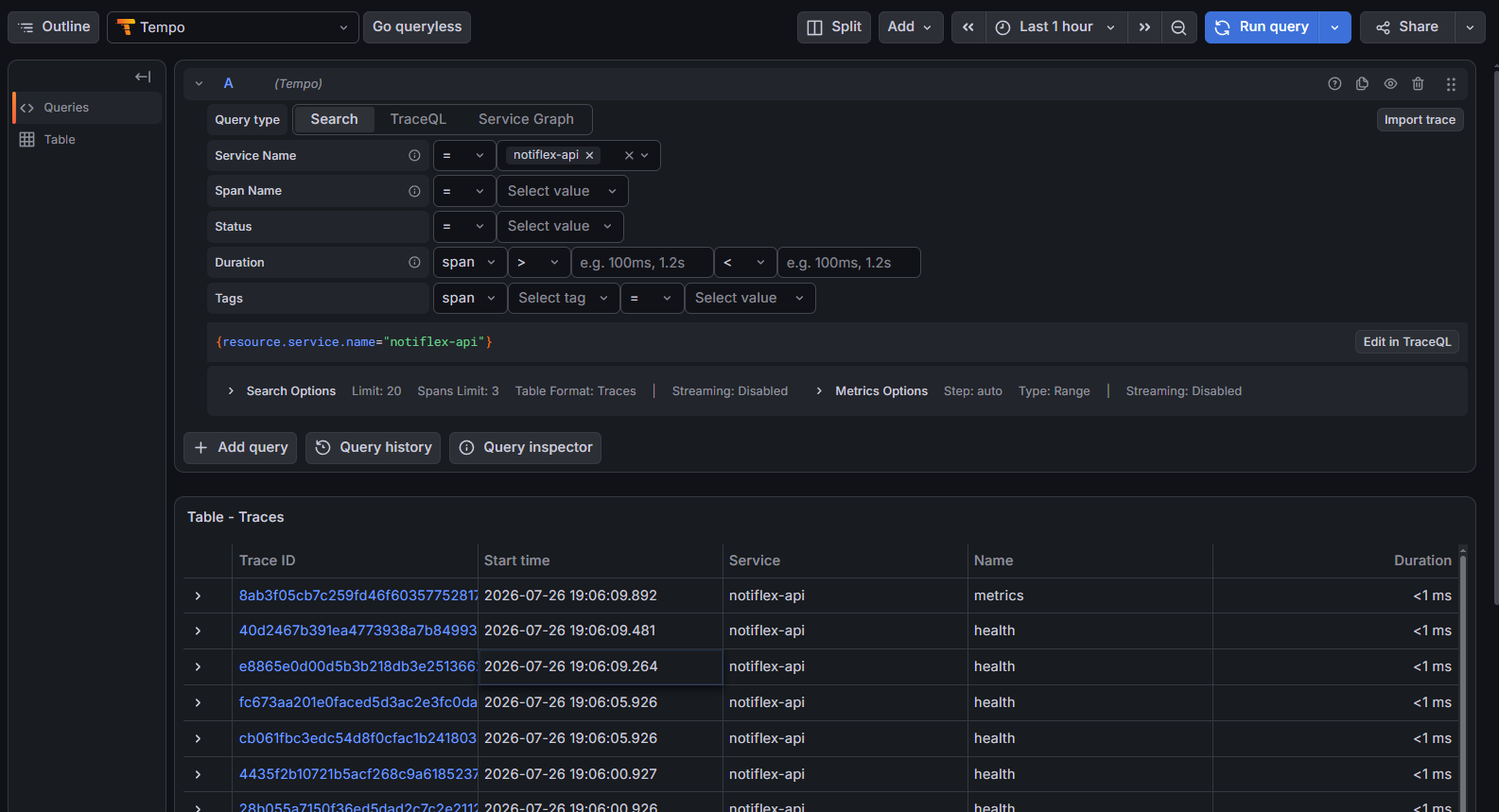
Task: Open Tags Select tag dropdown
Action: pos(564,299)
